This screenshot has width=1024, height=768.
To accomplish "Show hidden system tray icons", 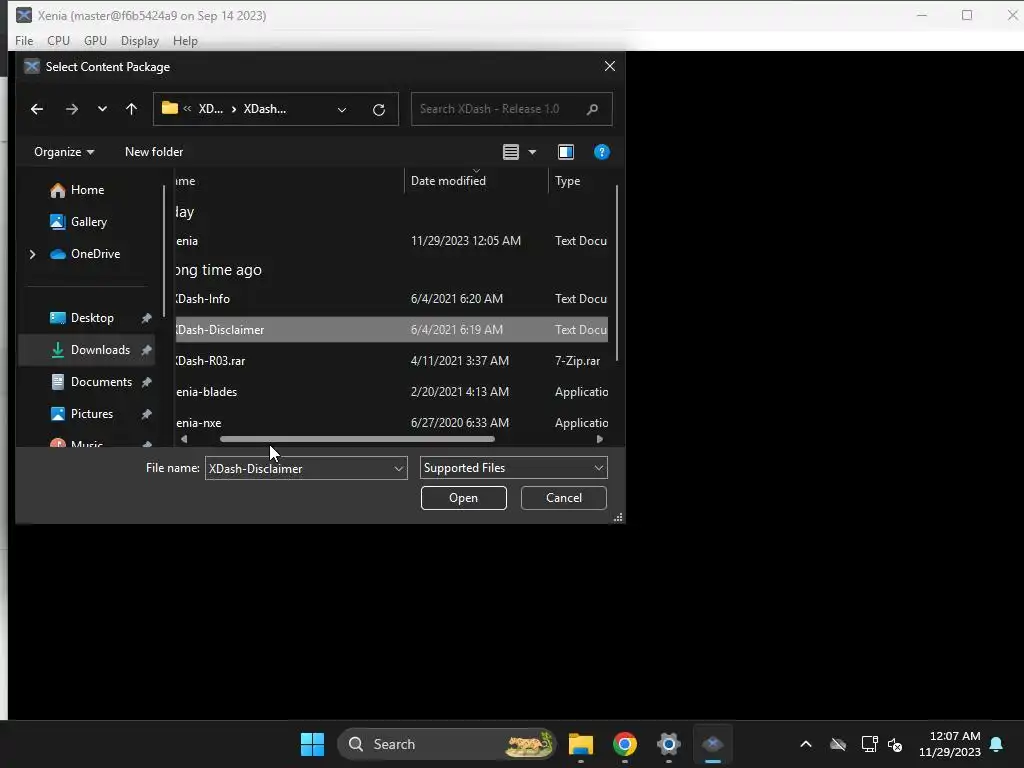I will pyautogui.click(x=806, y=744).
